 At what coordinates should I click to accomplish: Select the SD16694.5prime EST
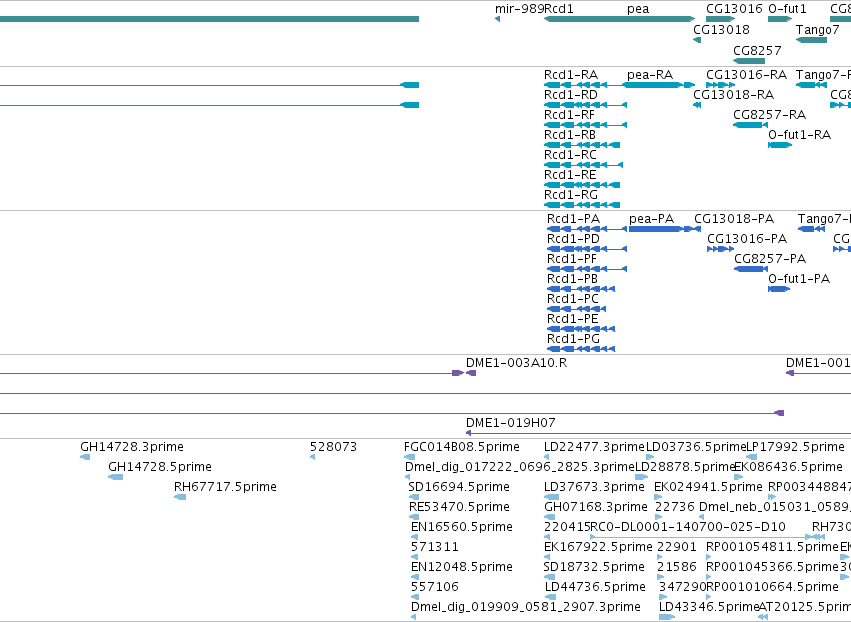coord(414,497)
